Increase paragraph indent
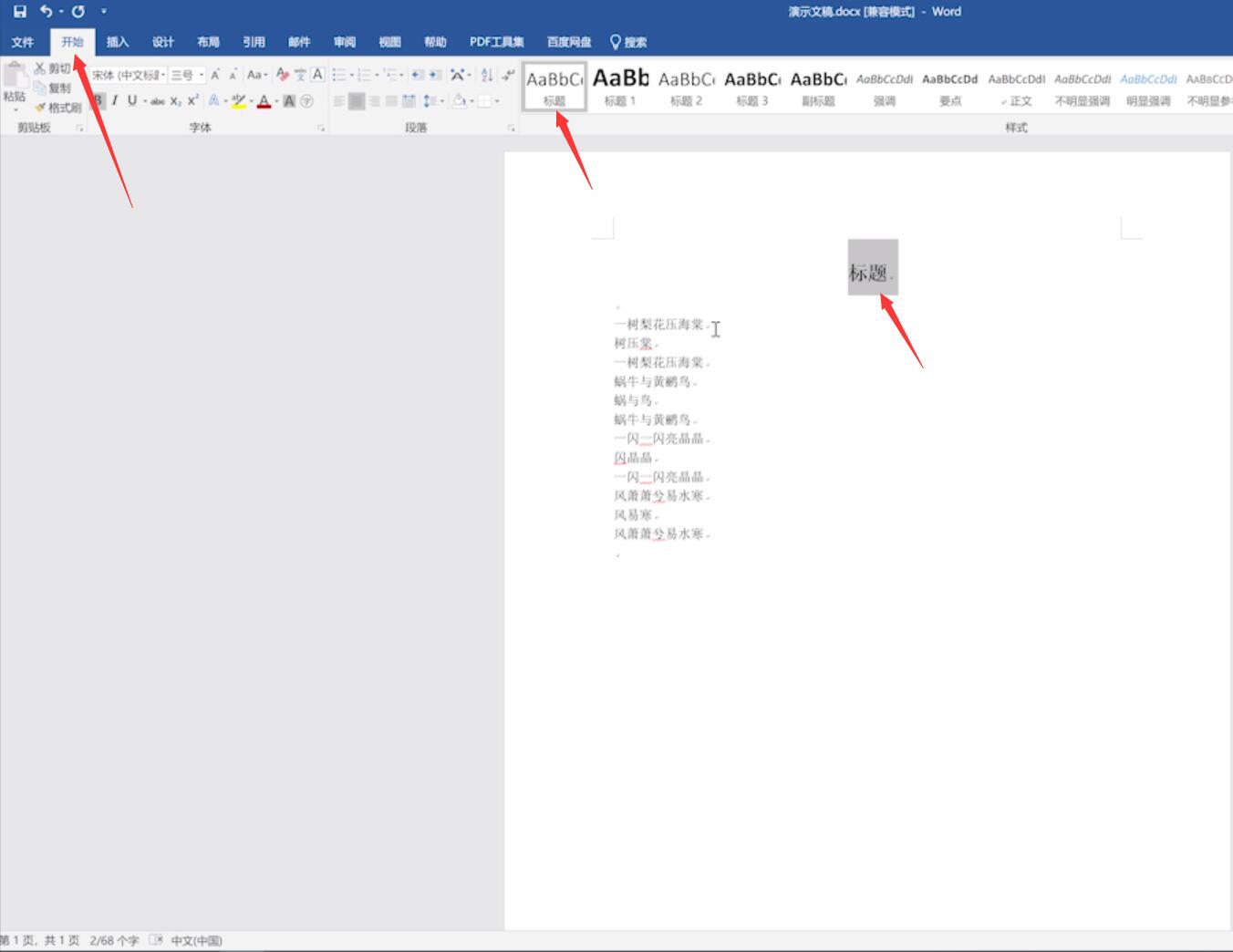This screenshot has height=952, width=1233. point(435,75)
